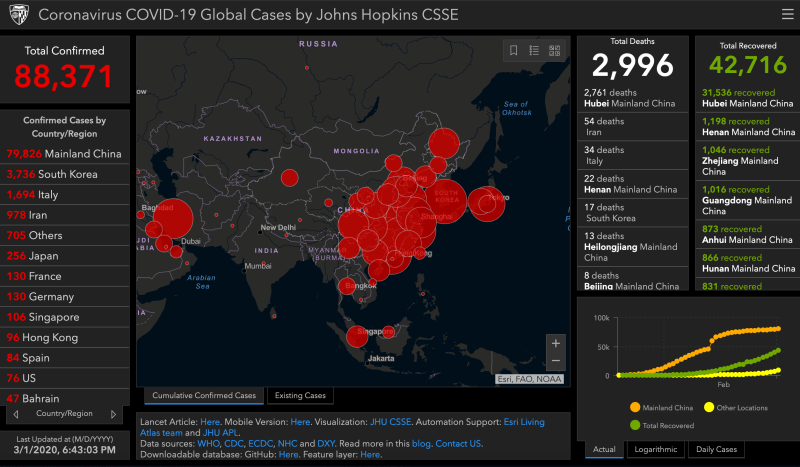The image size is (800, 467).
Task: Select the Actual chart tab
Action: (604, 449)
